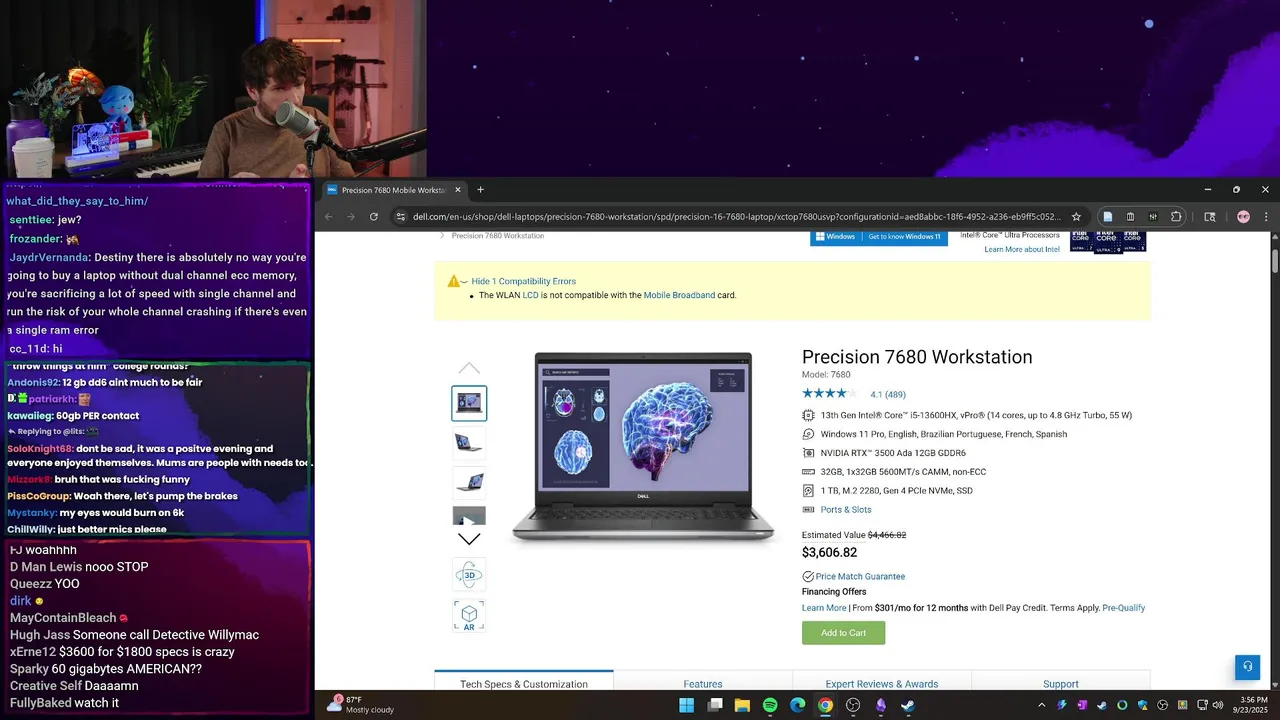This screenshot has width=1280, height=720.
Task: Open the weather widget showing 87°F
Action: (x=360, y=705)
